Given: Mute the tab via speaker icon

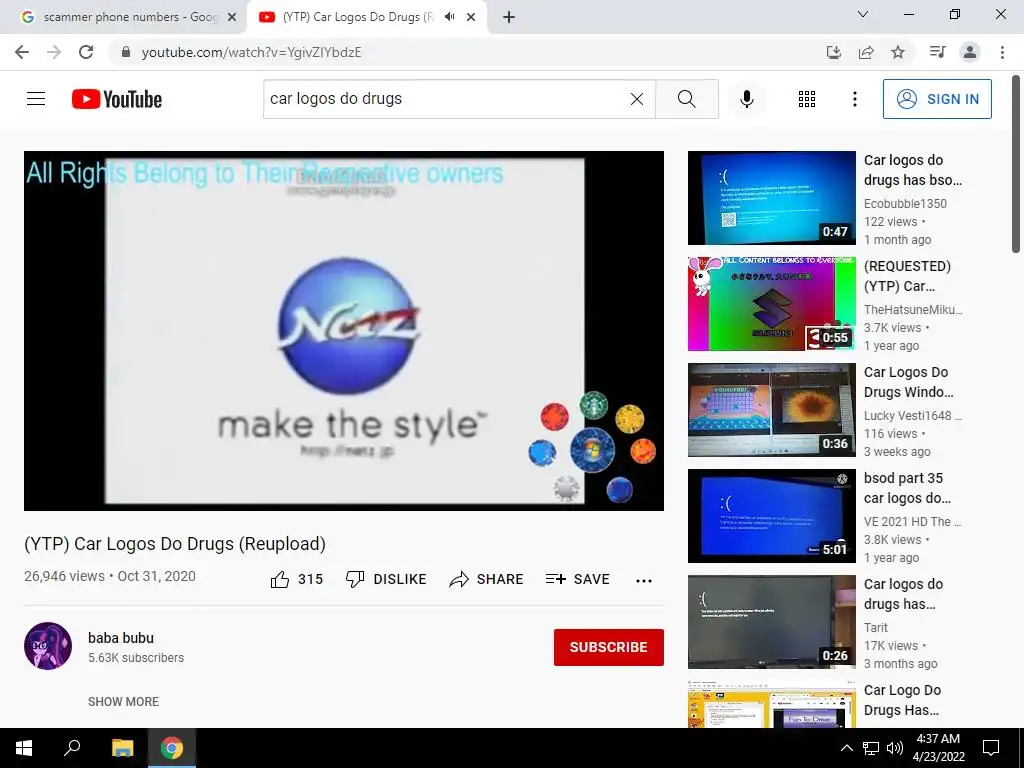Looking at the screenshot, I should (449, 17).
